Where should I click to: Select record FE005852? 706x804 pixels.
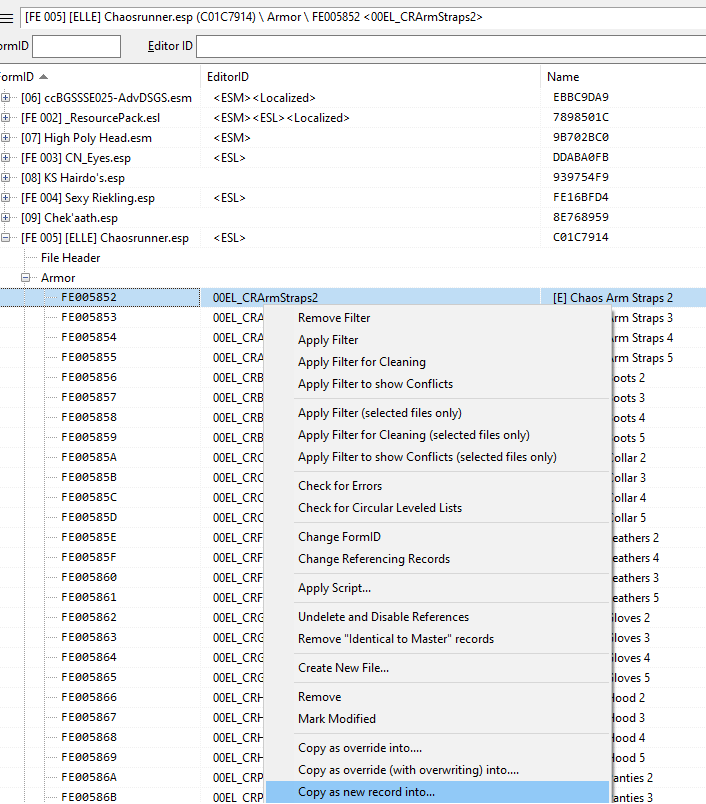point(89,297)
